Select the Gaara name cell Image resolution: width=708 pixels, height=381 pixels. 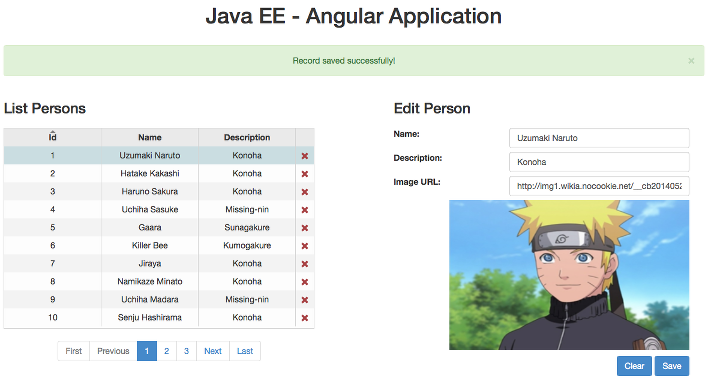tap(150, 228)
